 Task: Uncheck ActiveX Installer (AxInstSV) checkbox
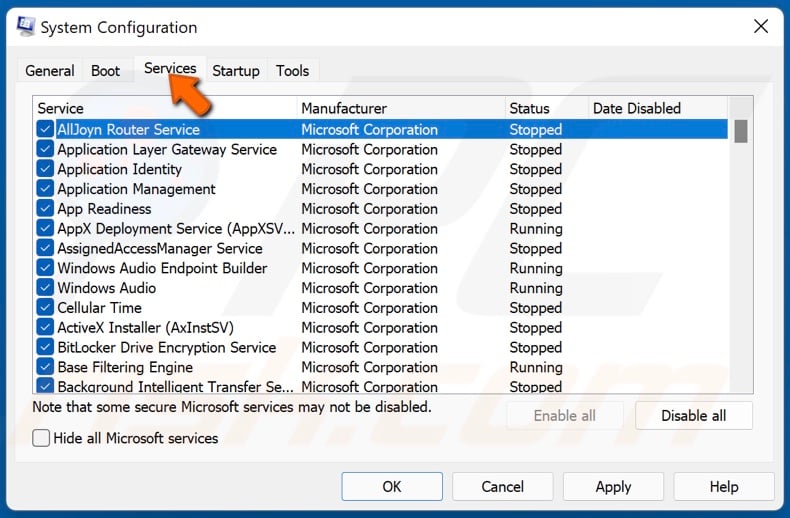[45, 328]
